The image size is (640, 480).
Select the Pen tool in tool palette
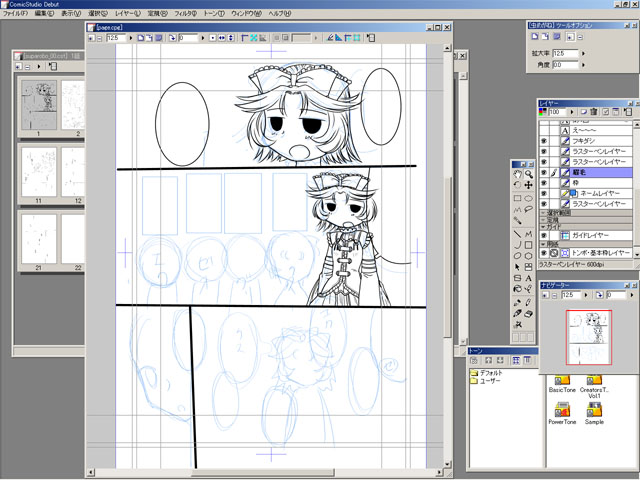click(x=517, y=302)
